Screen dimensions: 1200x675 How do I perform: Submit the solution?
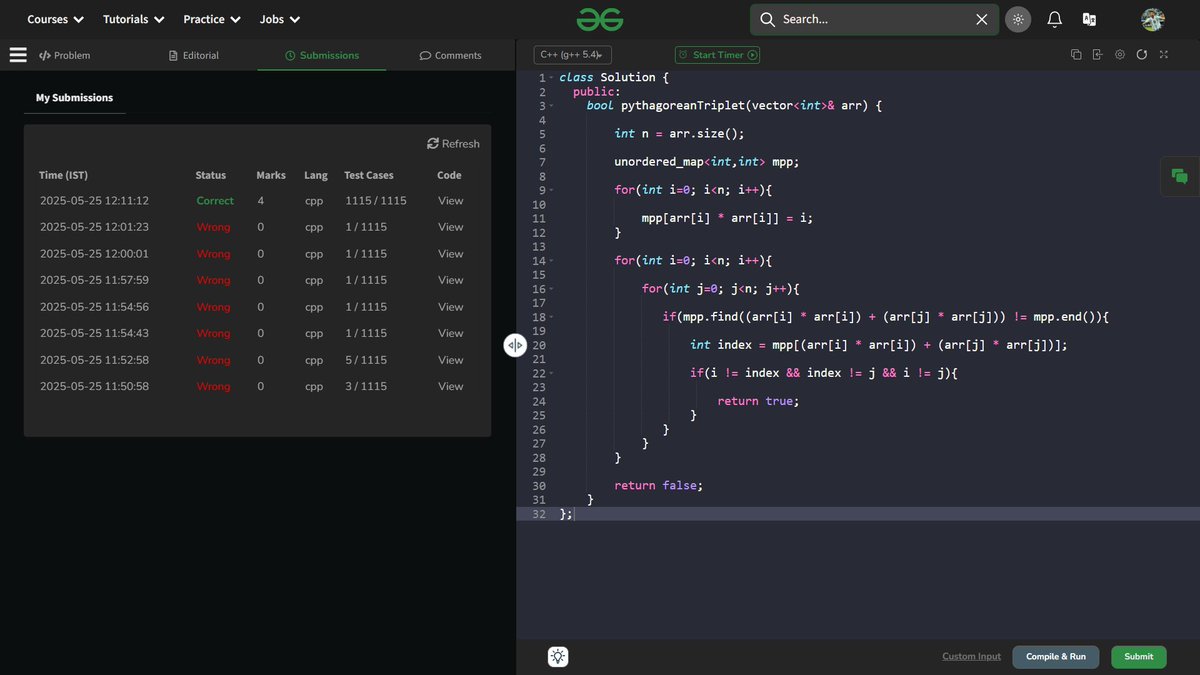[x=1139, y=657]
